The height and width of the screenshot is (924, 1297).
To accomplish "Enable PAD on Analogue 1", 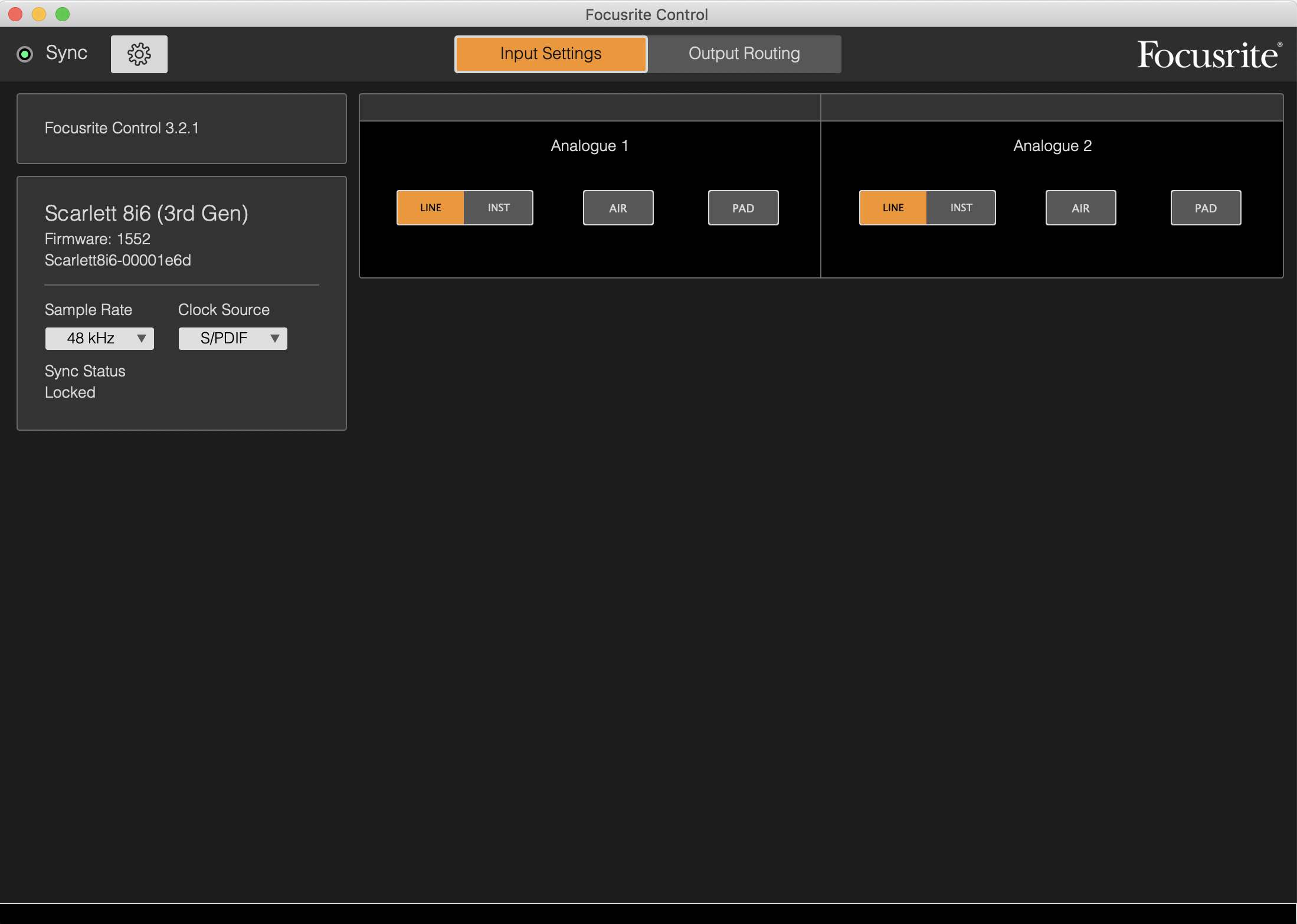I will point(744,208).
